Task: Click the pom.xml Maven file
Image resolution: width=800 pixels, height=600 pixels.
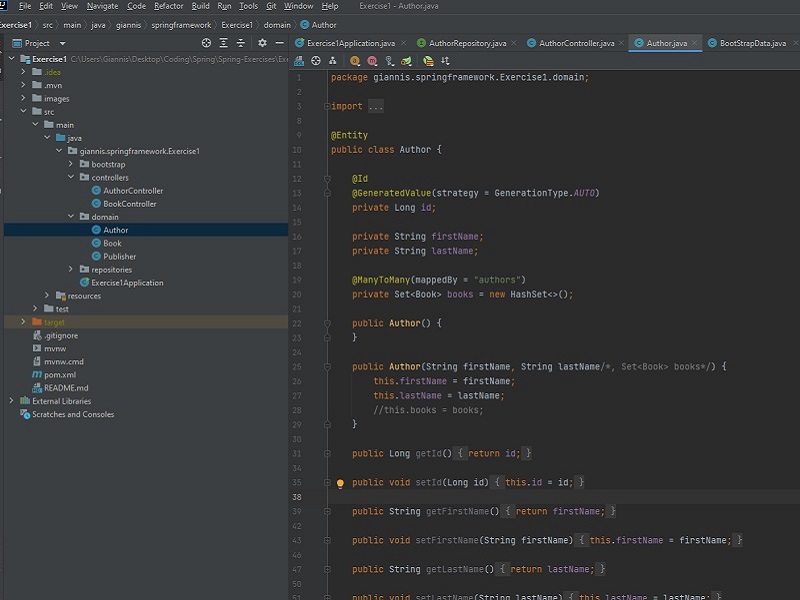Action: click(x=60, y=375)
